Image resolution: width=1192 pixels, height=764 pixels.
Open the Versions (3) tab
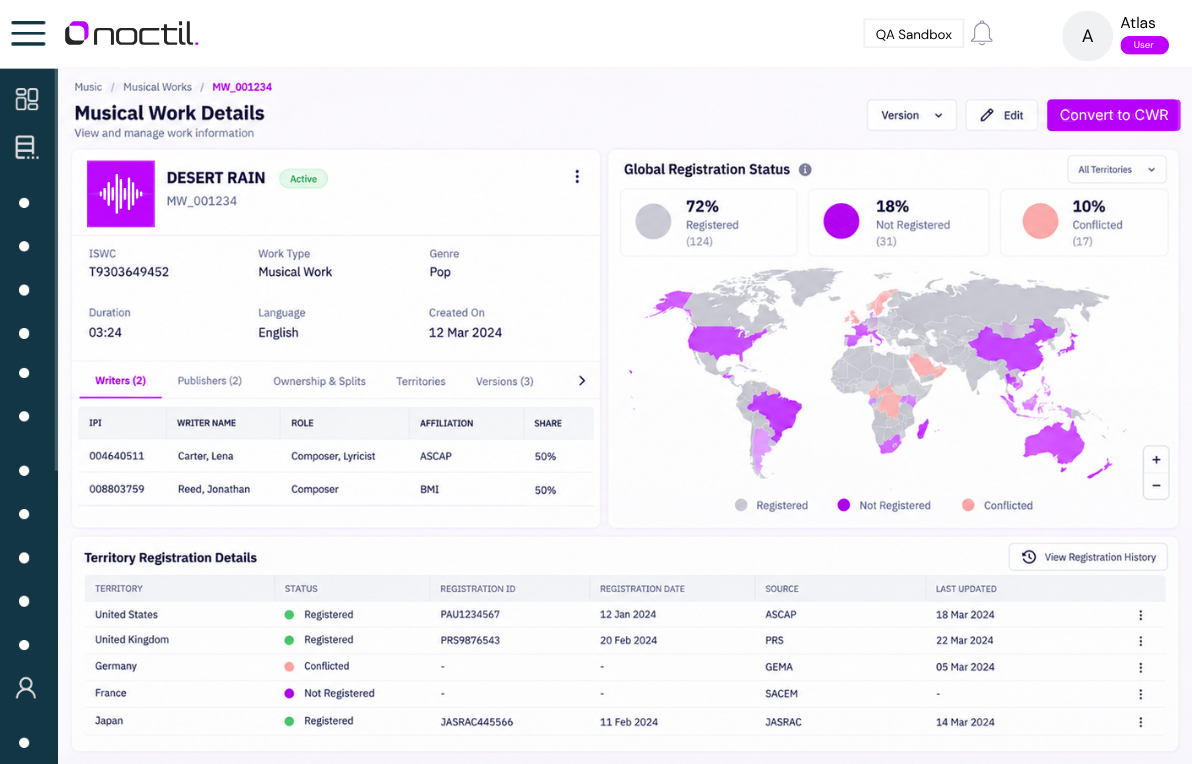point(504,382)
